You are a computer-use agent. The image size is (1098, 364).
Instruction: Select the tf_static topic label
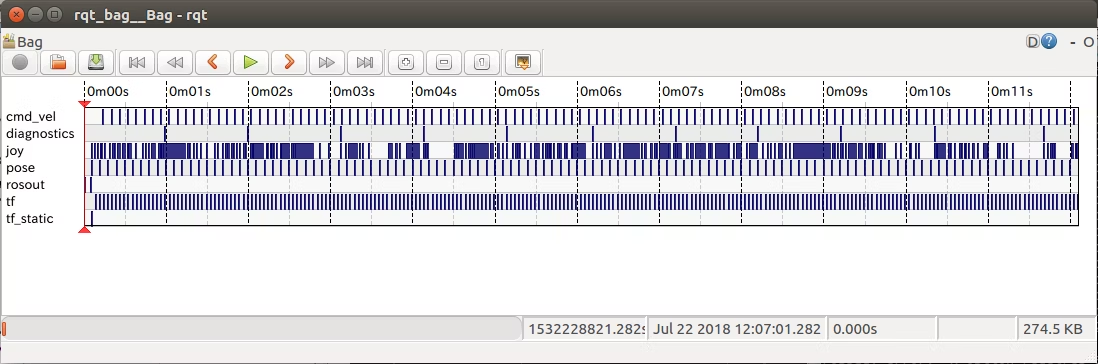coord(29,219)
